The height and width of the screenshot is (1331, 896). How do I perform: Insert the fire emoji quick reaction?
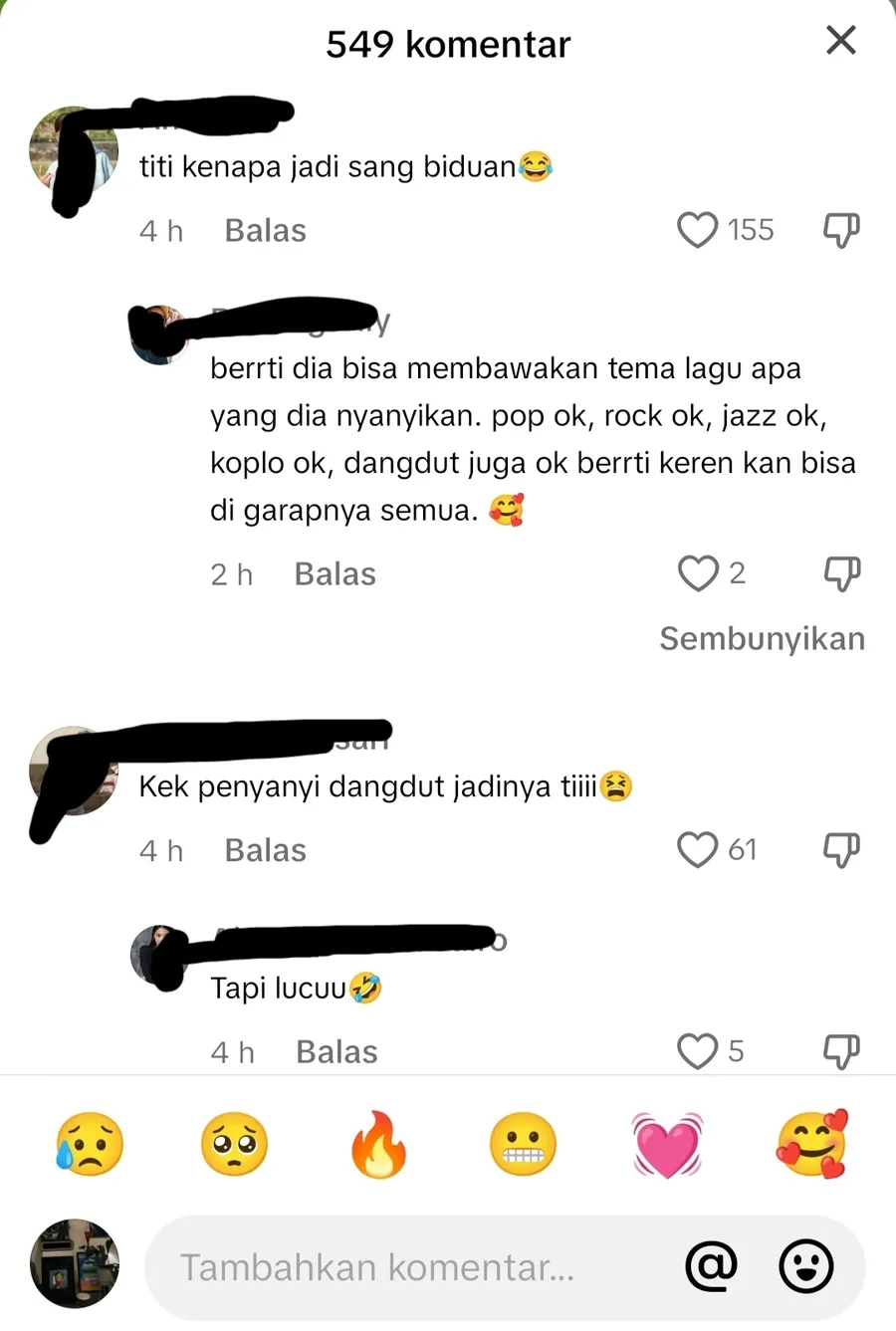pyautogui.click(x=378, y=1145)
